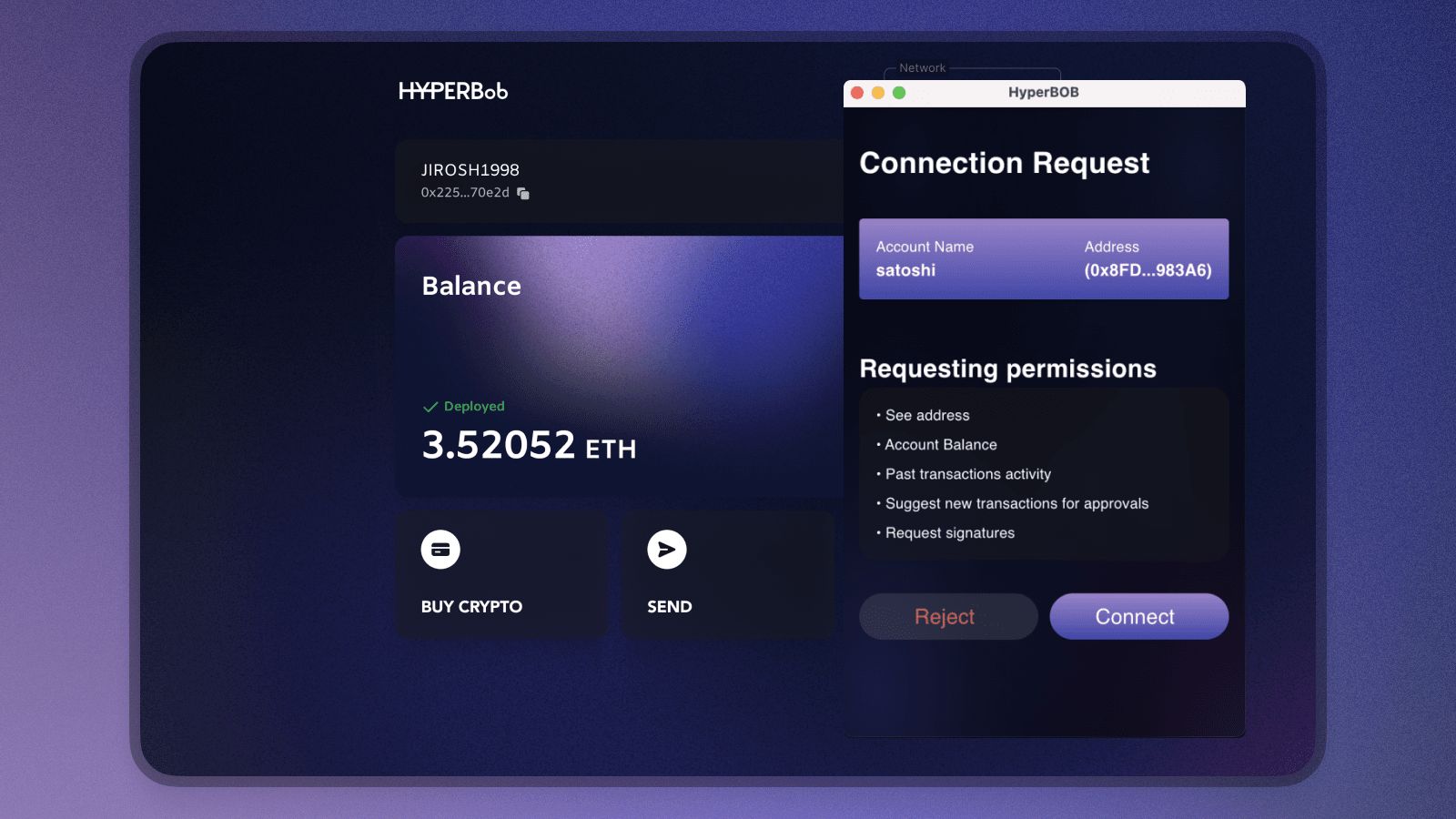Open the BUY CRYPTO label

(x=471, y=607)
